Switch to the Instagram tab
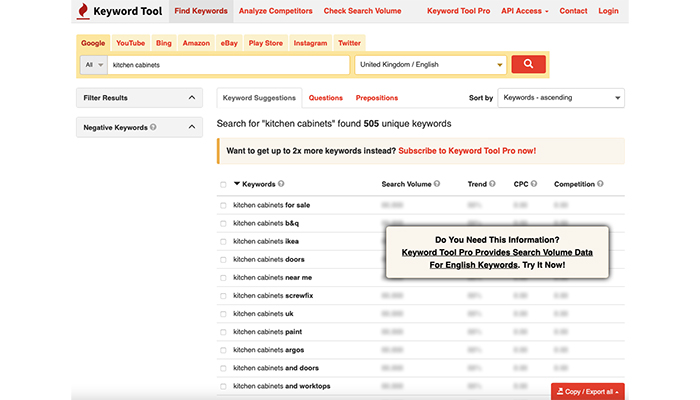700x400 pixels. 310,43
